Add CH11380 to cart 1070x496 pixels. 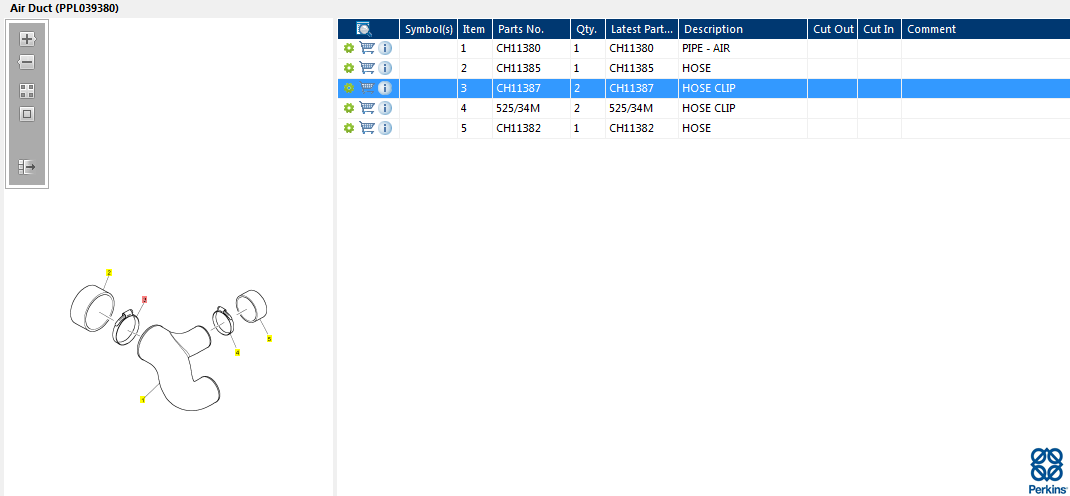(367, 48)
